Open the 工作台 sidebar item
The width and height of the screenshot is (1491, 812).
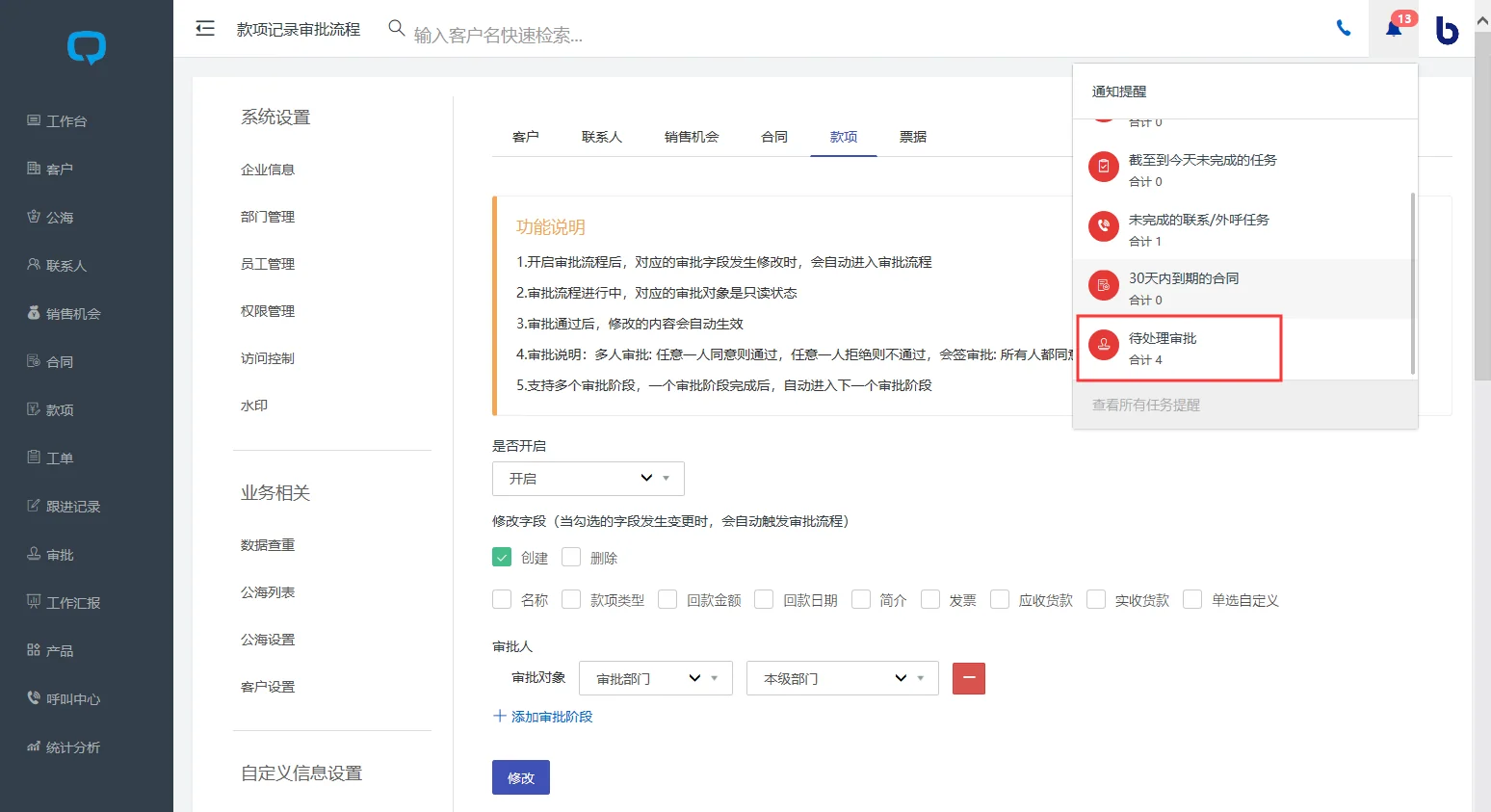[x=58, y=121]
